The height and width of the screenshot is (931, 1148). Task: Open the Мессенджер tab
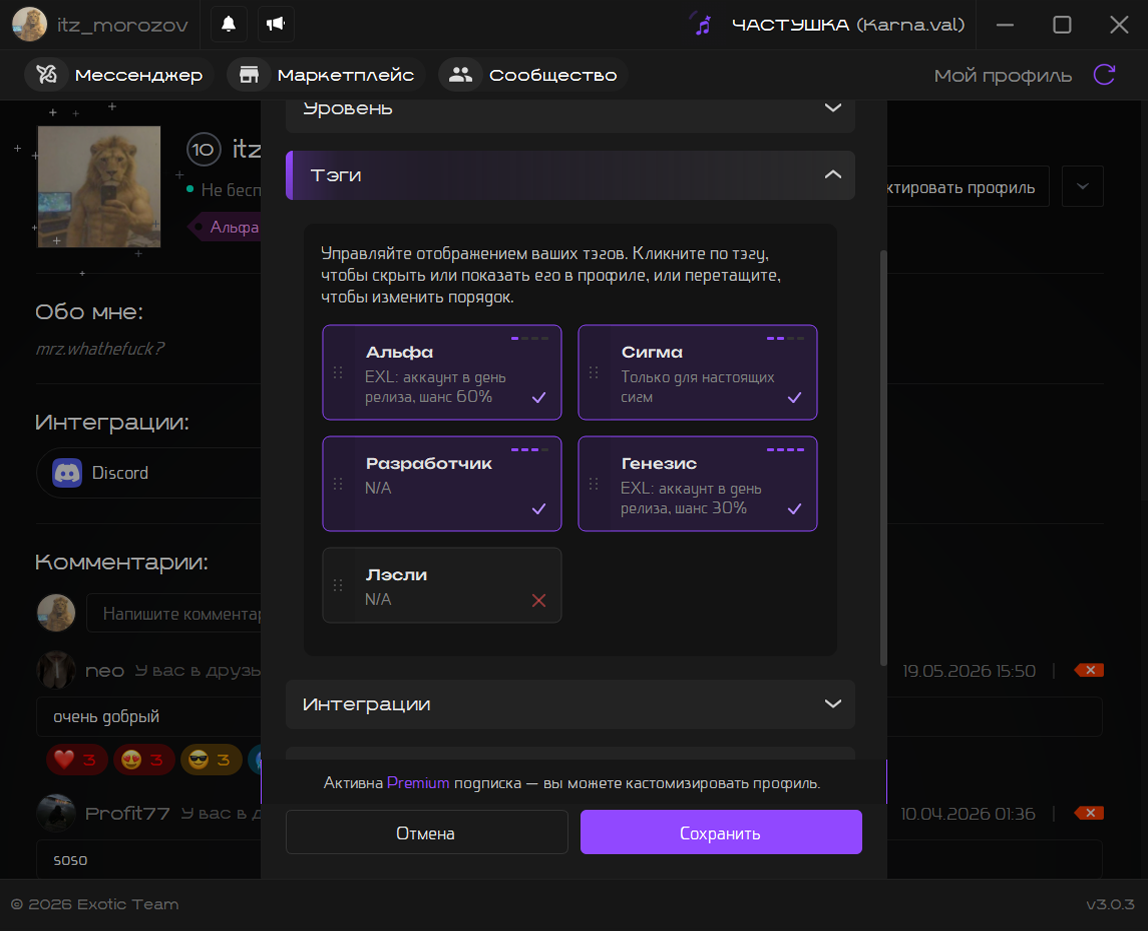point(119,75)
